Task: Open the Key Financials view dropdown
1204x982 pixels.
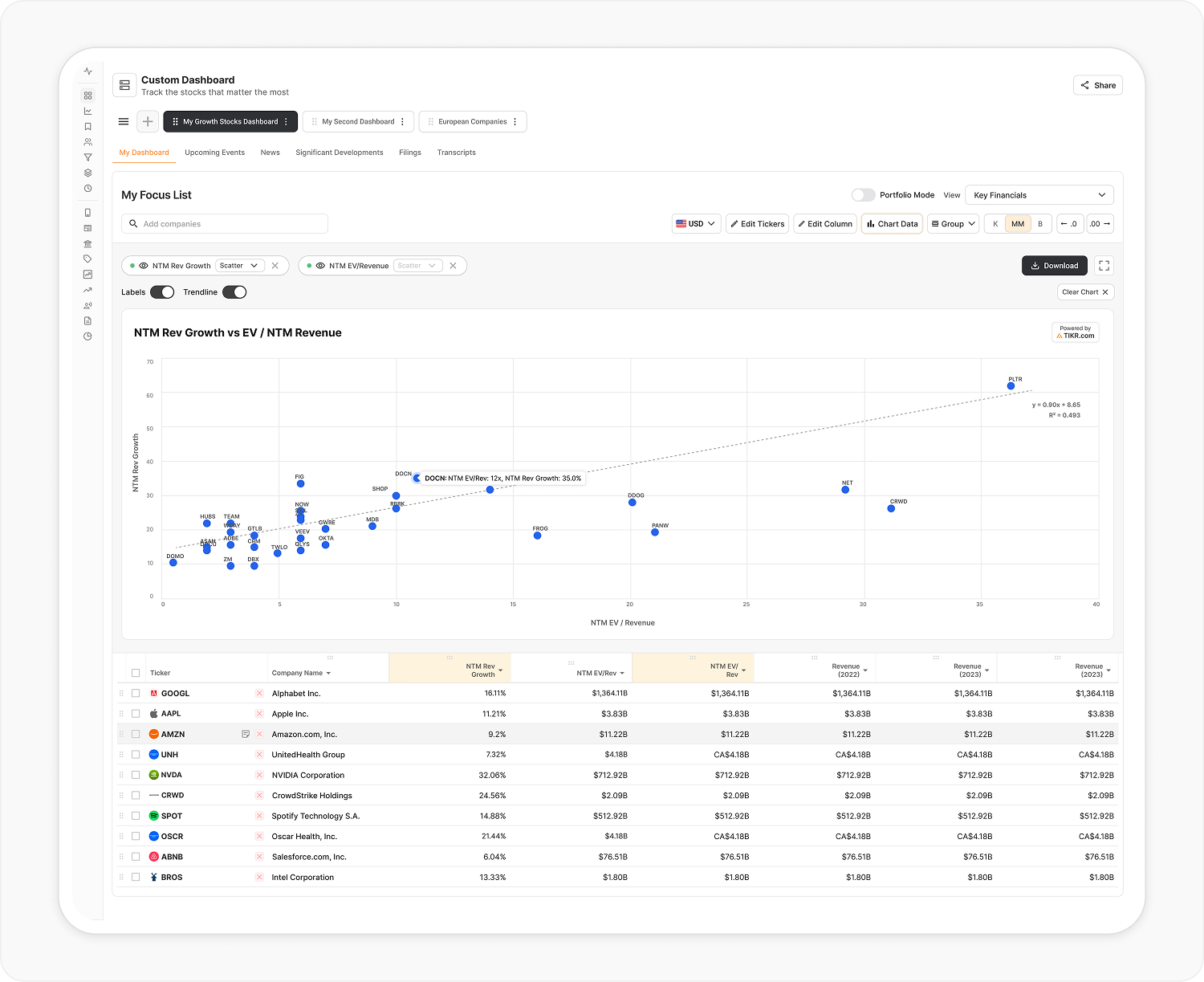Action: click(1039, 195)
